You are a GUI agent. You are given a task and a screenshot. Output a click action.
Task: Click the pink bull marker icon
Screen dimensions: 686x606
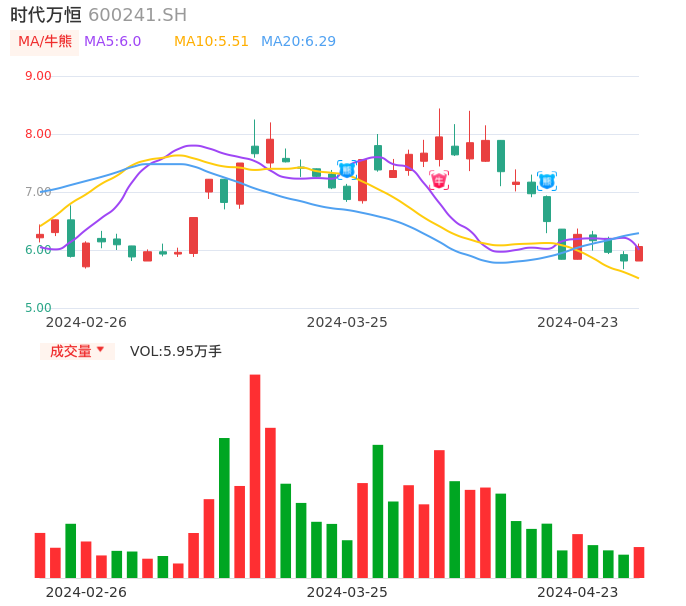point(439,180)
